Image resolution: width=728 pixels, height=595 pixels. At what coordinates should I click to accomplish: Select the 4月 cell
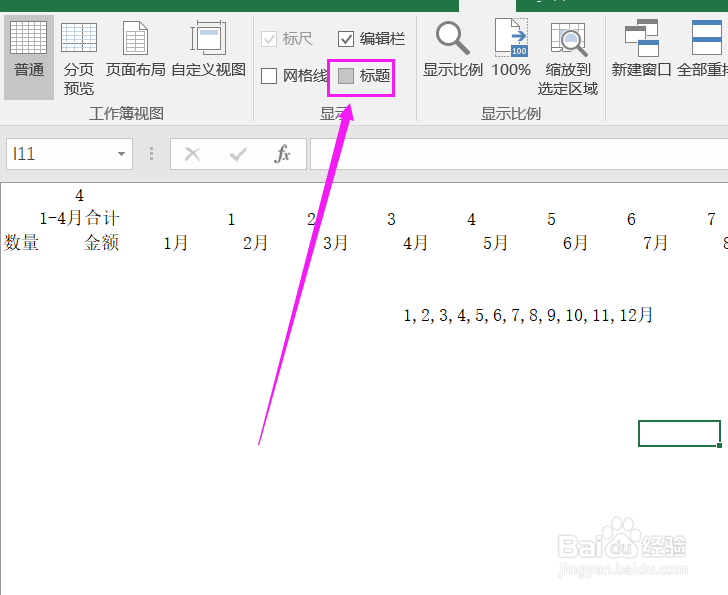[415, 243]
